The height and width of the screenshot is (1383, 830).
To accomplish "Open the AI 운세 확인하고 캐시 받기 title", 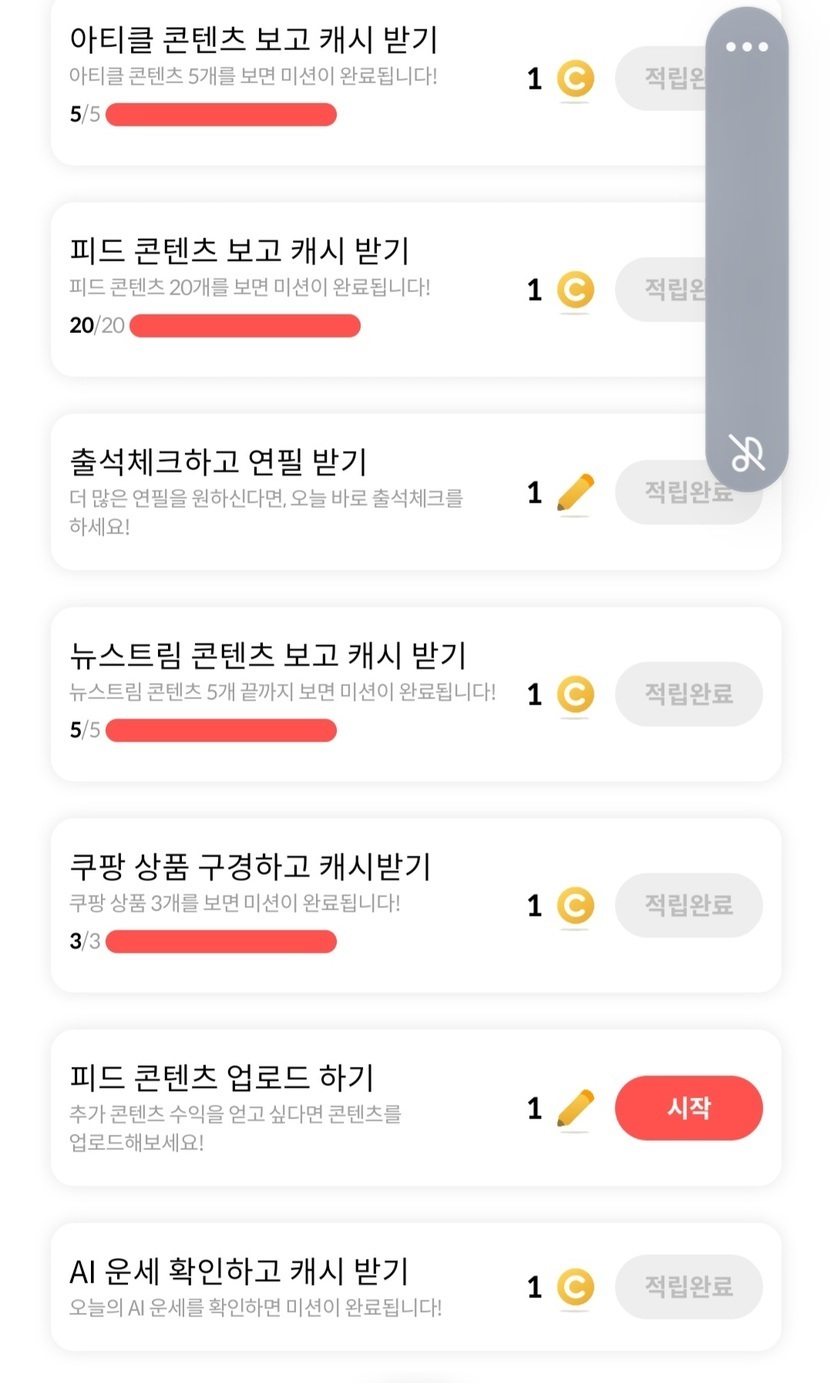I will point(239,1271).
